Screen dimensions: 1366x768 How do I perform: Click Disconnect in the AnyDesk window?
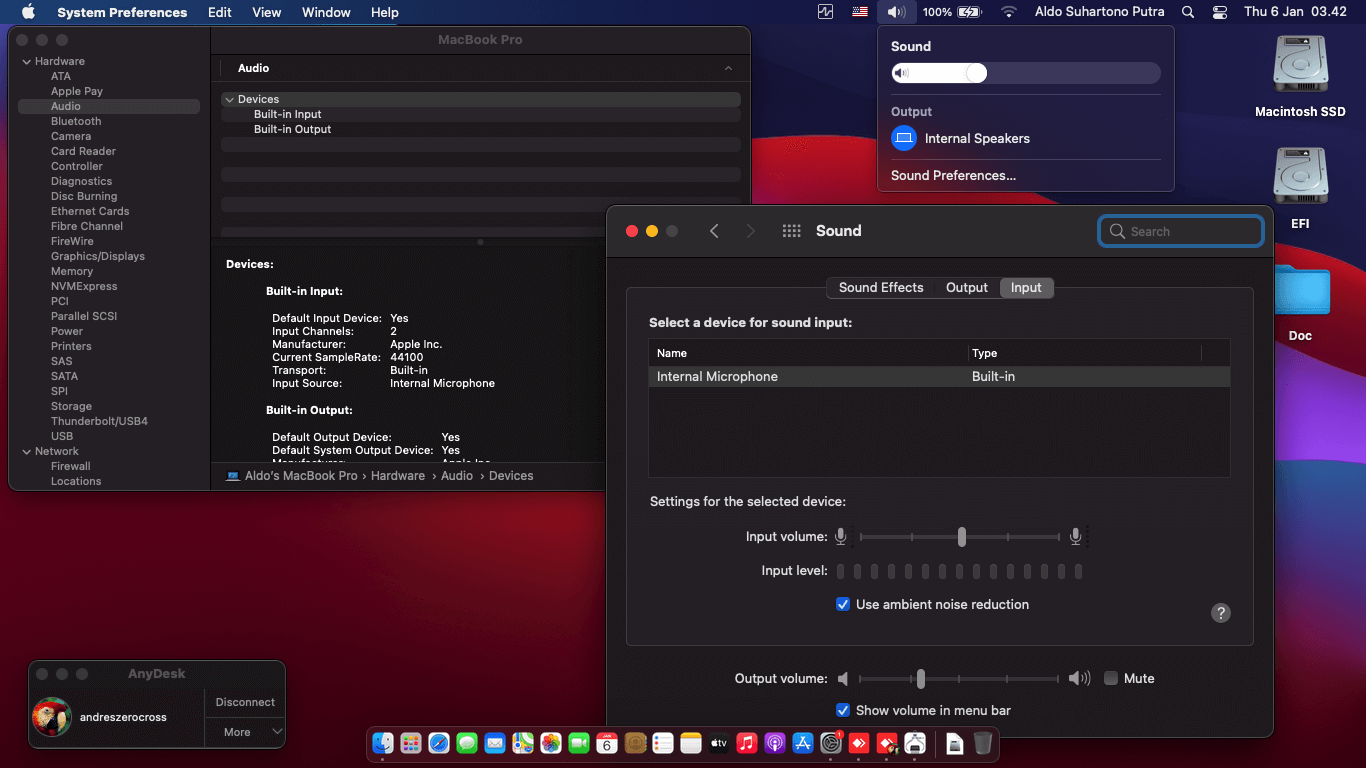pos(245,702)
